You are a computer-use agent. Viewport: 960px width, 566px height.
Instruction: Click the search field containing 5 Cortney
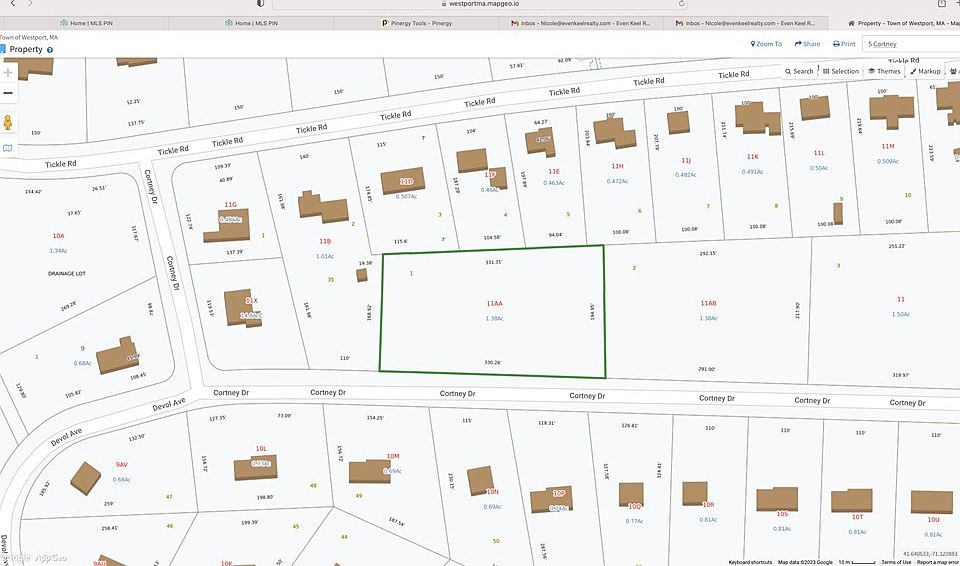[911, 44]
